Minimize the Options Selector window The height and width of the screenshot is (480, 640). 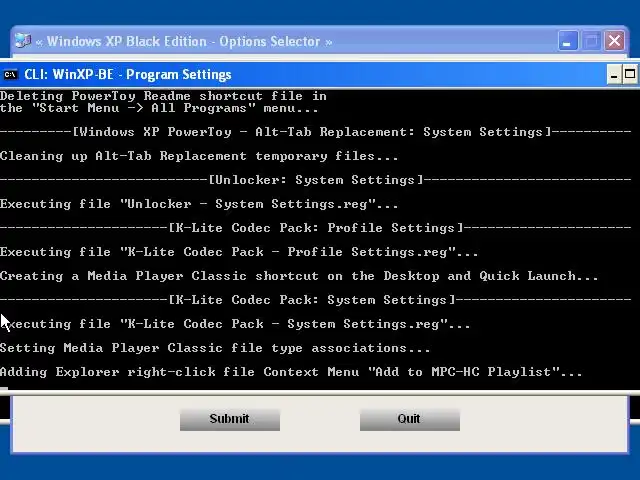pyautogui.click(x=568, y=41)
